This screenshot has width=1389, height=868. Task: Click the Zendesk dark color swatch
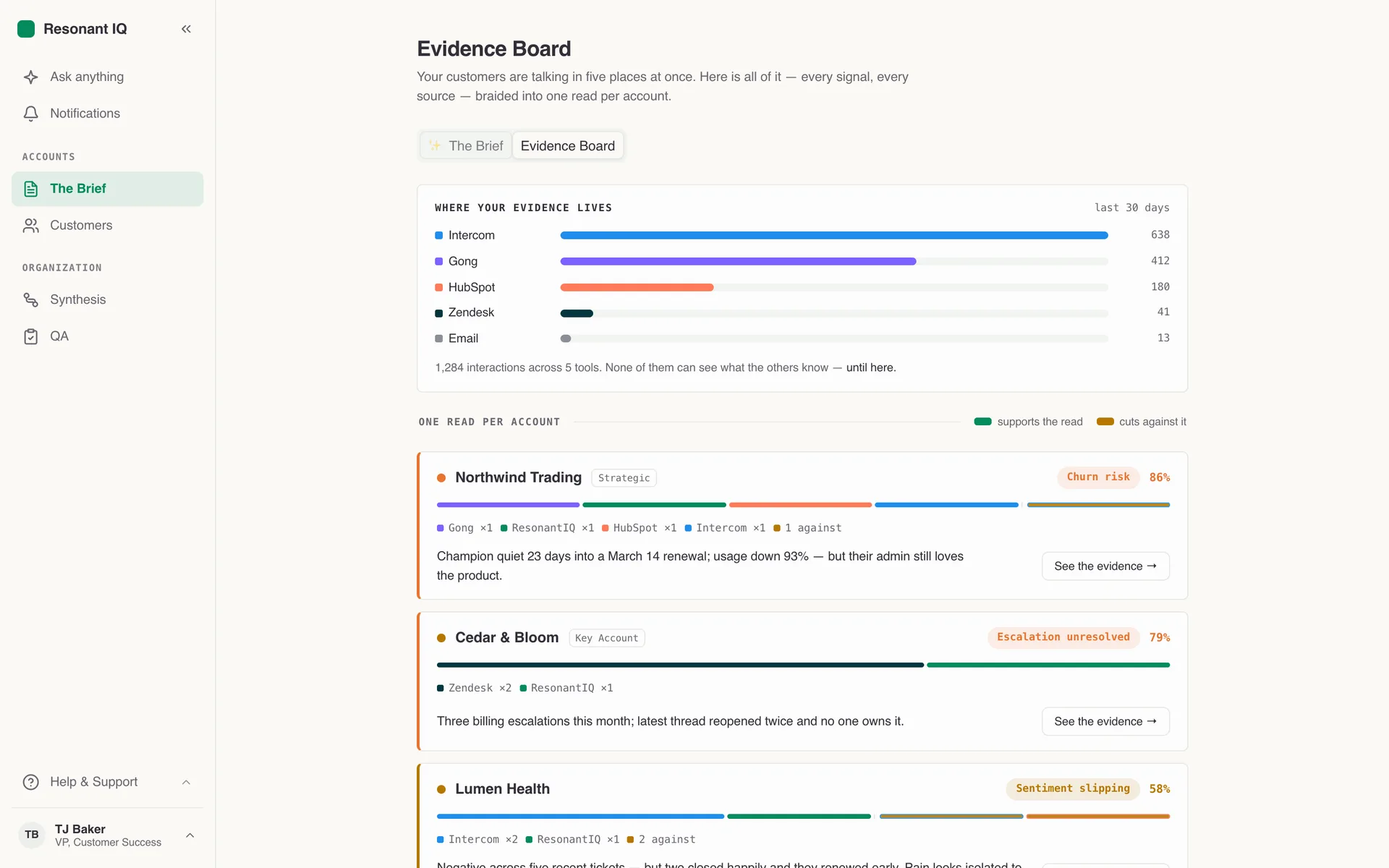pyautogui.click(x=438, y=313)
